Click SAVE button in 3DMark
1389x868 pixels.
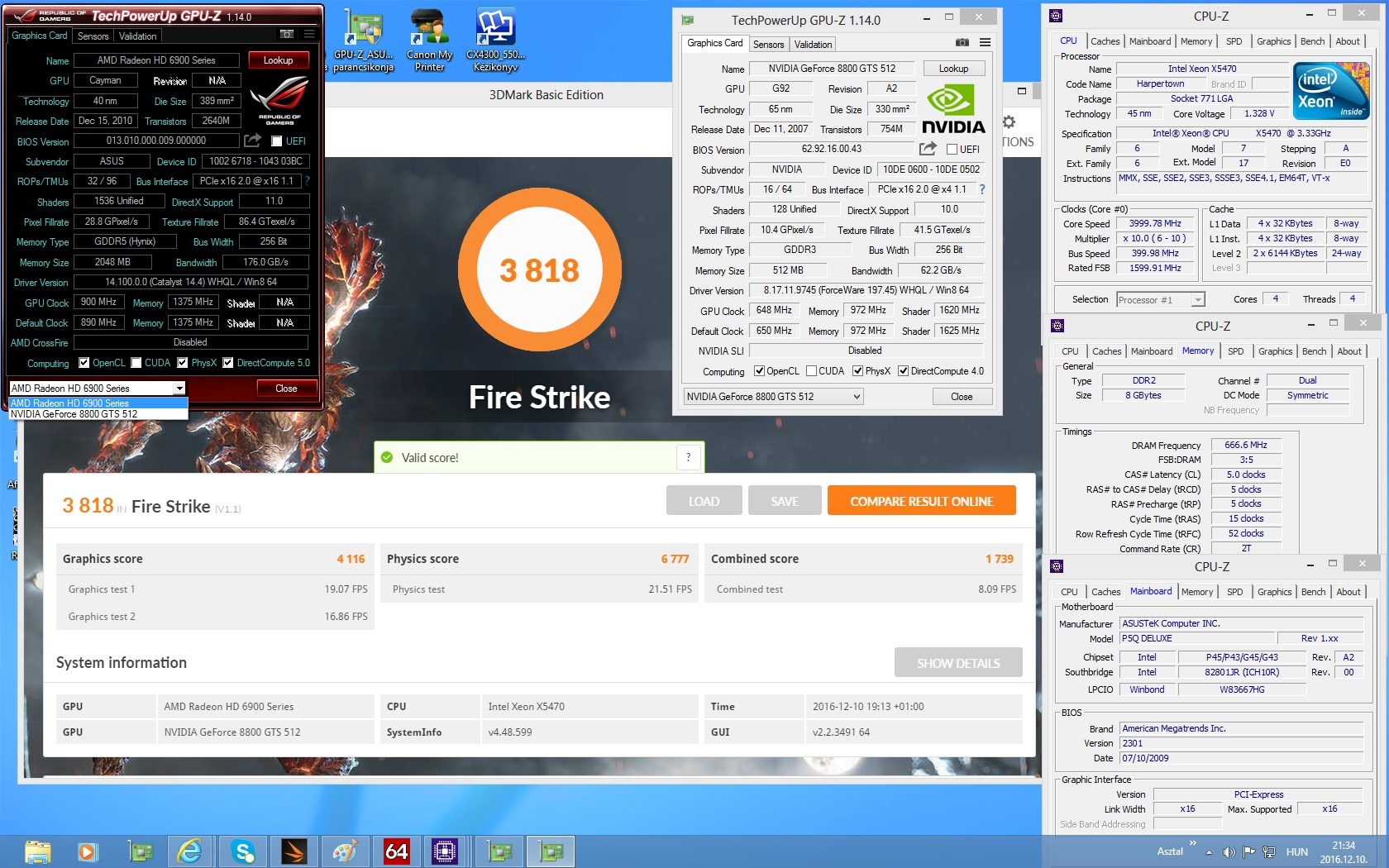click(785, 501)
